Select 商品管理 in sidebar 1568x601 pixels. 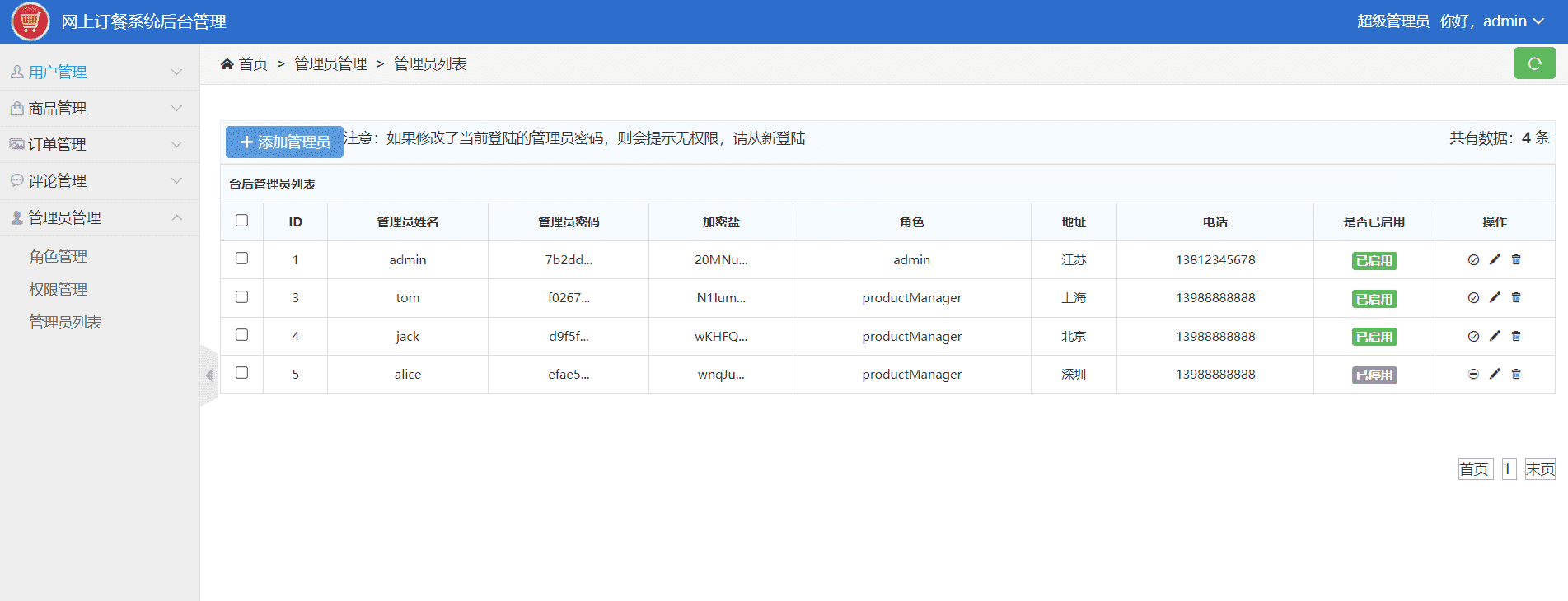coord(57,109)
